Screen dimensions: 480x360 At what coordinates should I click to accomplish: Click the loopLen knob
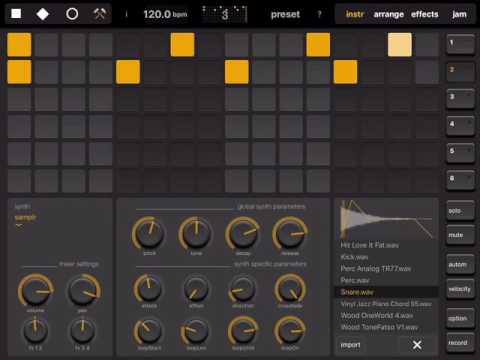(196, 331)
